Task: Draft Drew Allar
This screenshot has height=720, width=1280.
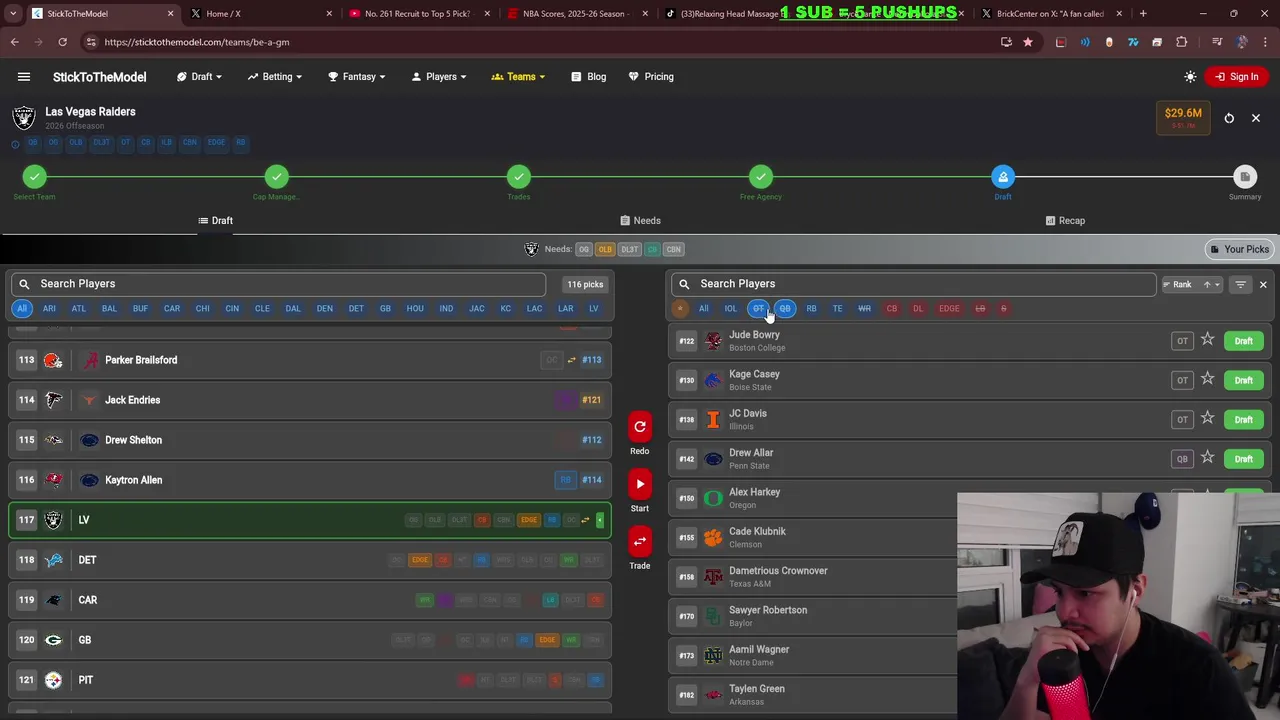Action: [1243, 459]
